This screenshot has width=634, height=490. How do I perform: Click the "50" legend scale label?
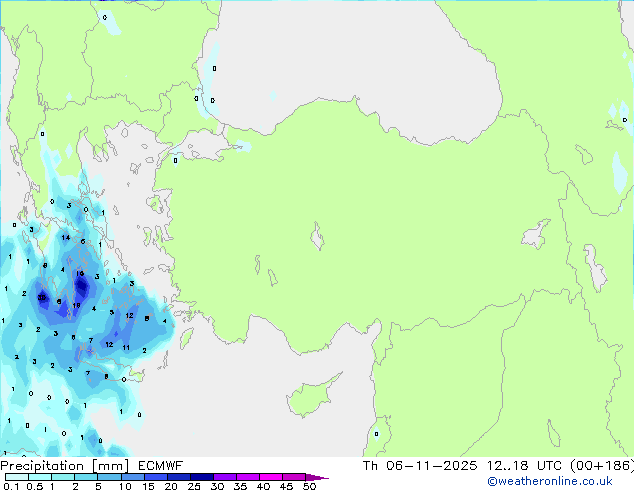tap(309, 486)
